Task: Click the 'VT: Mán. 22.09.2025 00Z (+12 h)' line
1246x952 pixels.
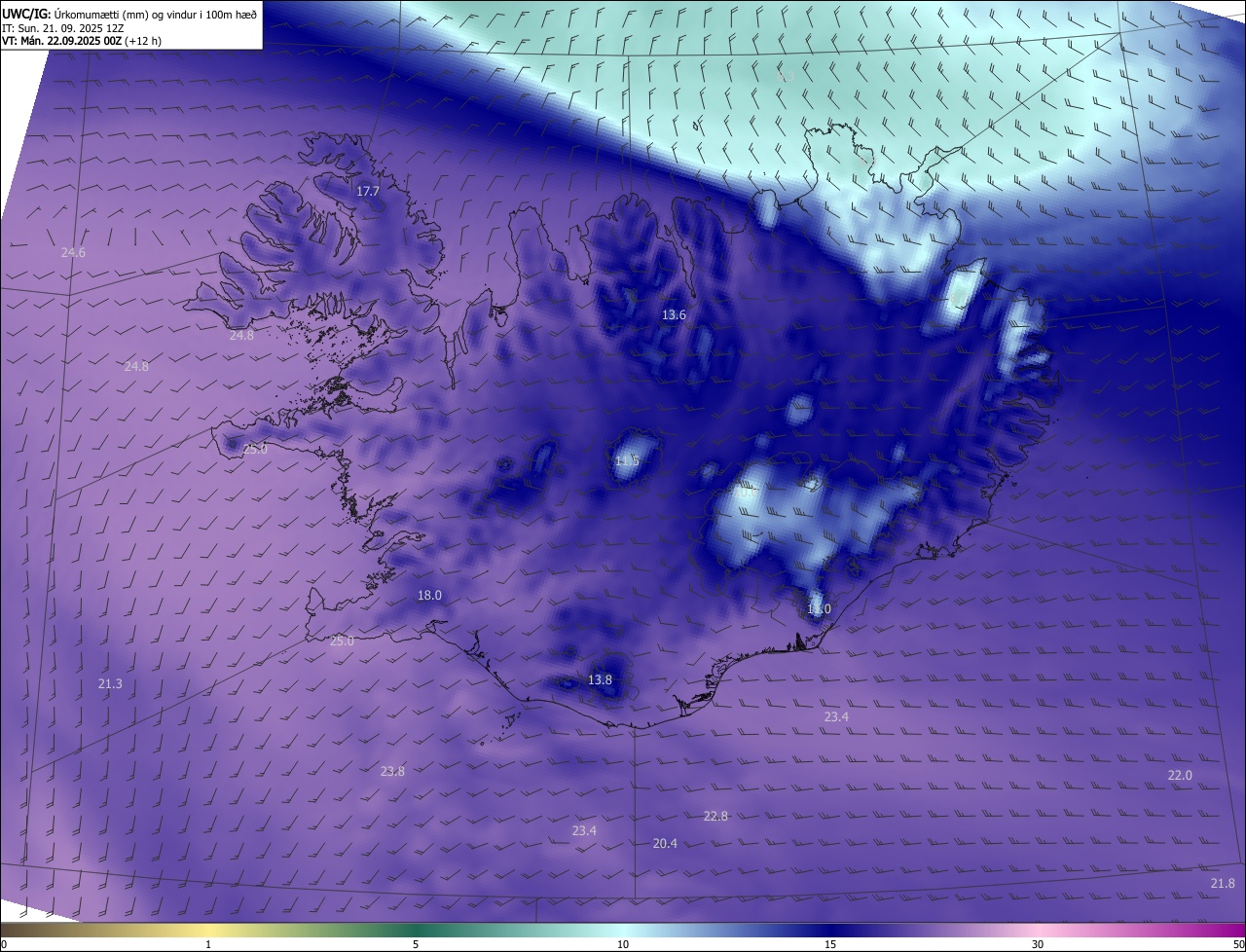Action: coord(81,42)
